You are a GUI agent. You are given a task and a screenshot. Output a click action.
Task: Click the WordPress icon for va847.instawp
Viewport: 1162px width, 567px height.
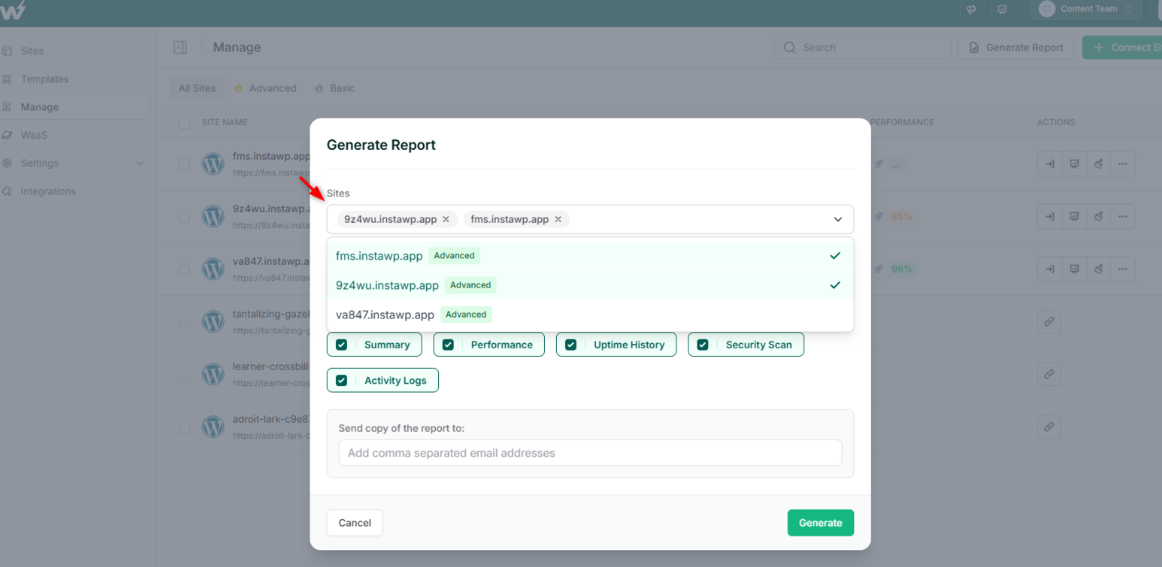[213, 269]
